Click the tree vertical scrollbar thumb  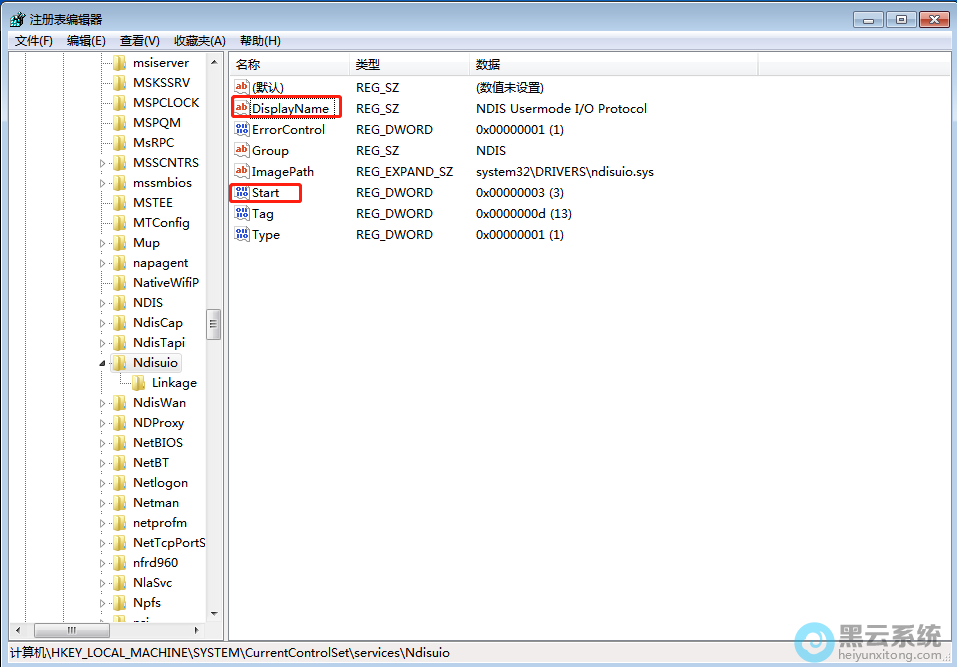pyautogui.click(x=214, y=324)
